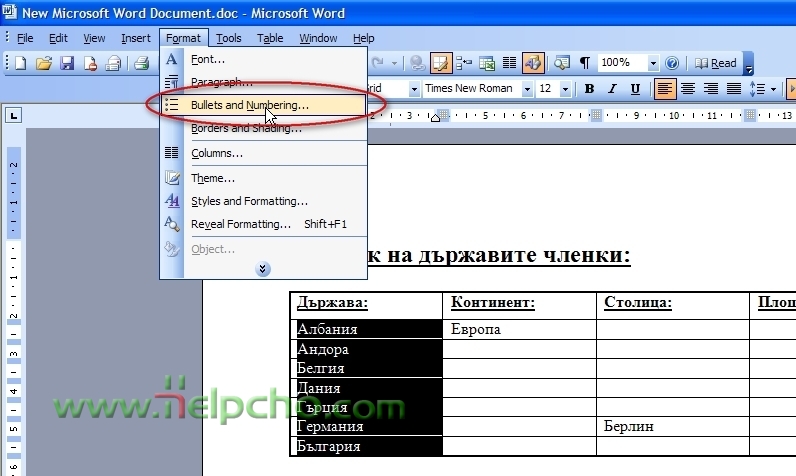
Task: Choose Theme... menu entry
Action: click(263, 178)
